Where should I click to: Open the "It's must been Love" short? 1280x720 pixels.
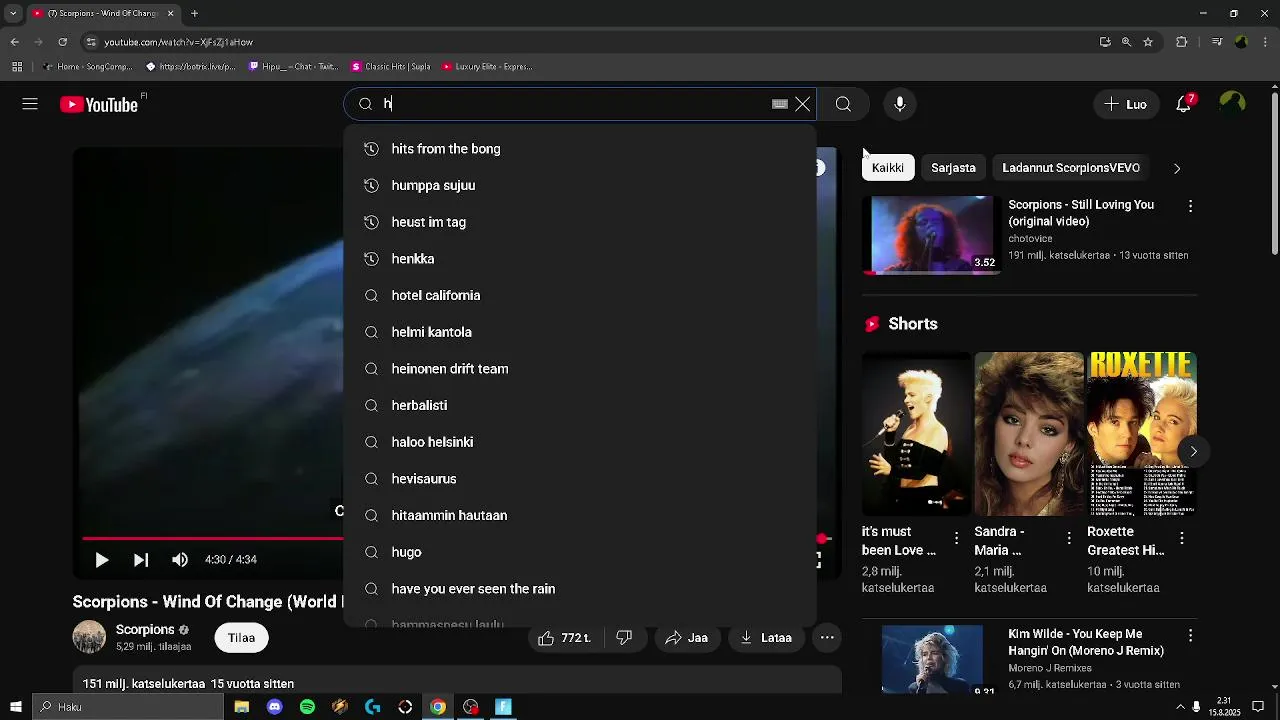[x=916, y=433]
